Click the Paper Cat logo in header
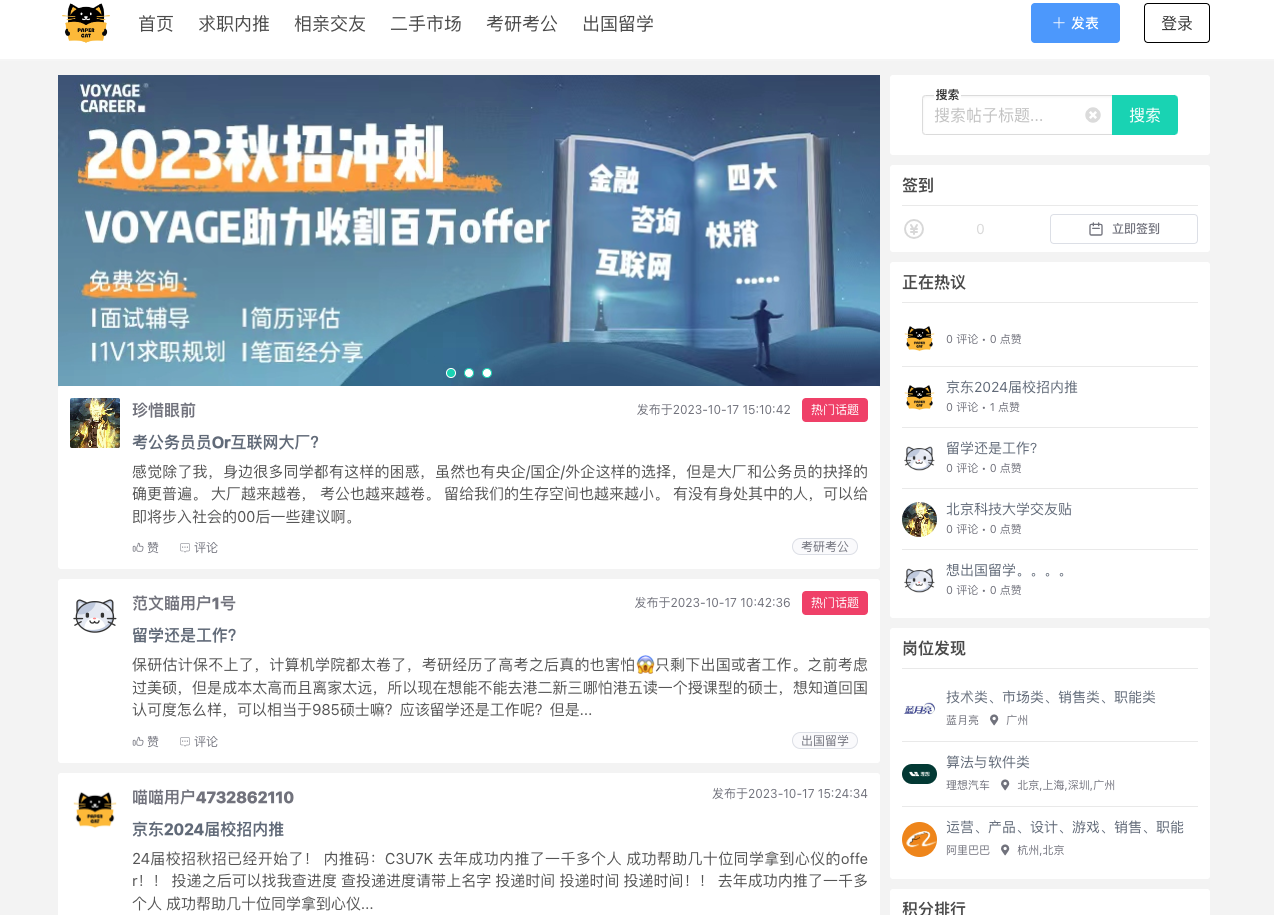The image size is (1274, 915). click(x=85, y=23)
